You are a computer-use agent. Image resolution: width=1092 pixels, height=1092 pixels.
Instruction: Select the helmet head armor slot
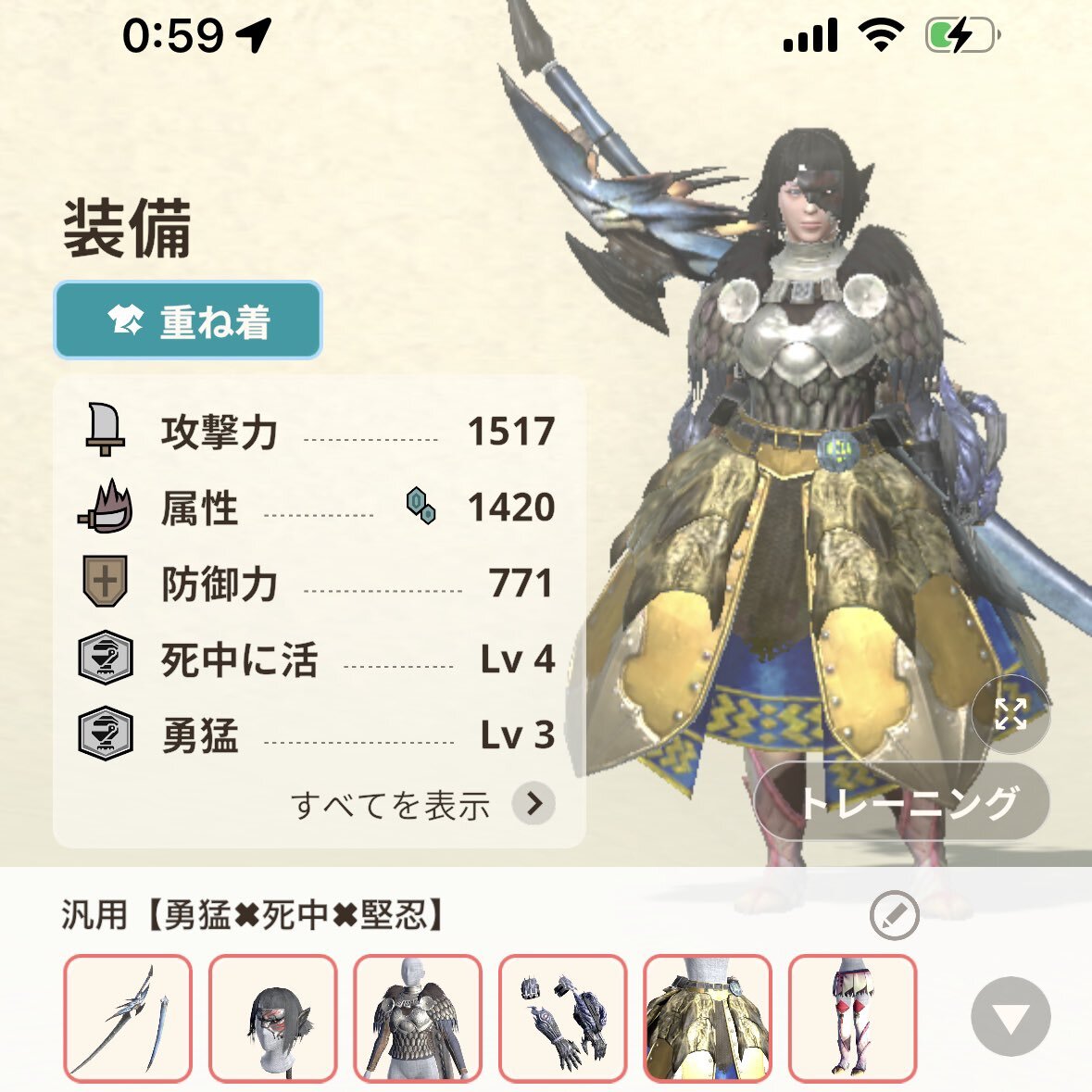point(273,1018)
